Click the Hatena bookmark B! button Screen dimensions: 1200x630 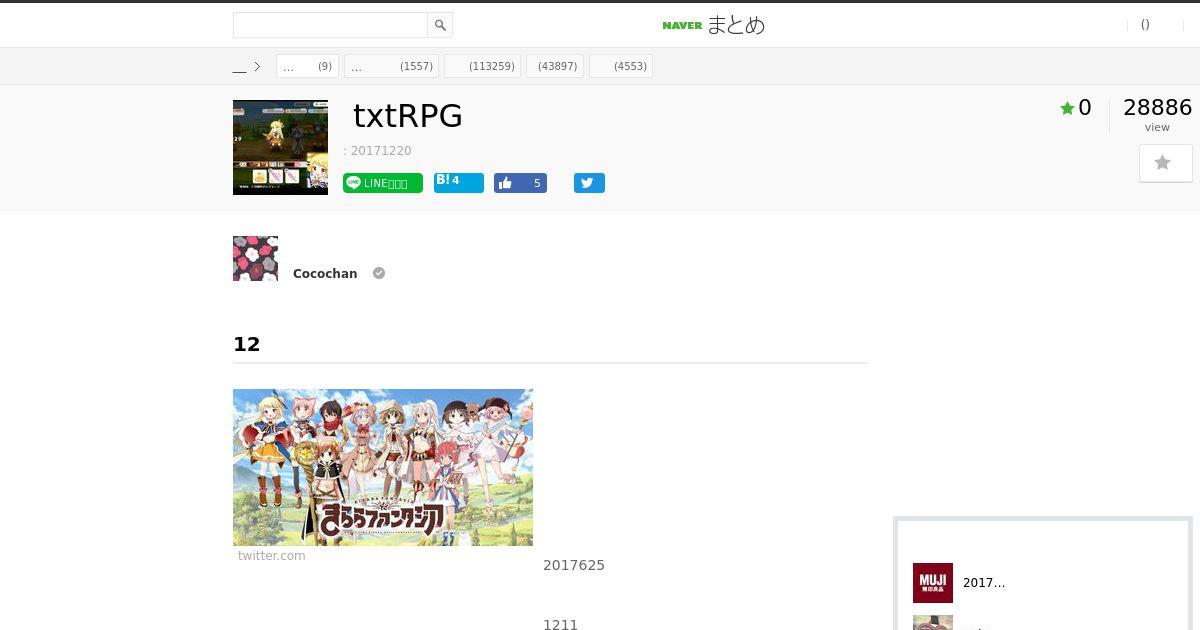[459, 183]
